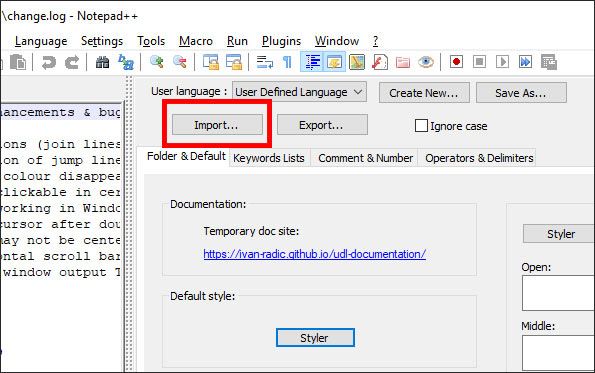This screenshot has width=595, height=373.
Task: Enable the Ignore case checkbox
Action: (x=421, y=126)
